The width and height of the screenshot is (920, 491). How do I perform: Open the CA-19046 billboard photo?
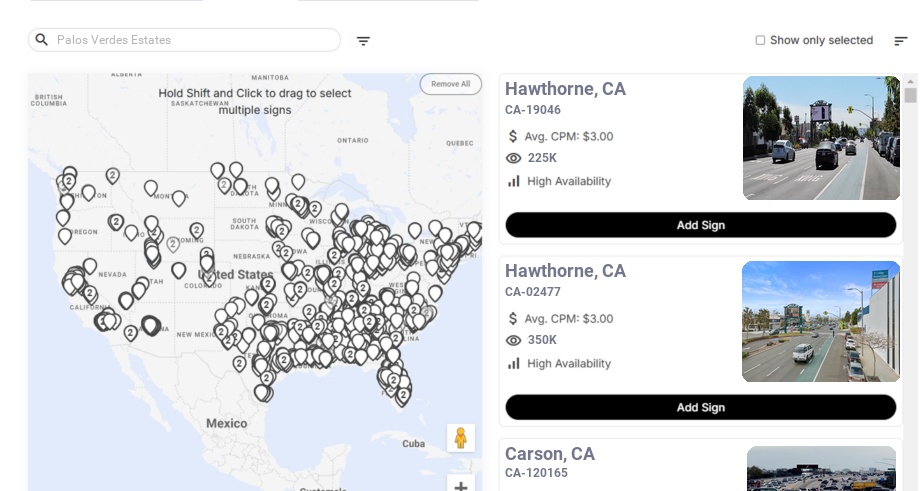(821, 138)
